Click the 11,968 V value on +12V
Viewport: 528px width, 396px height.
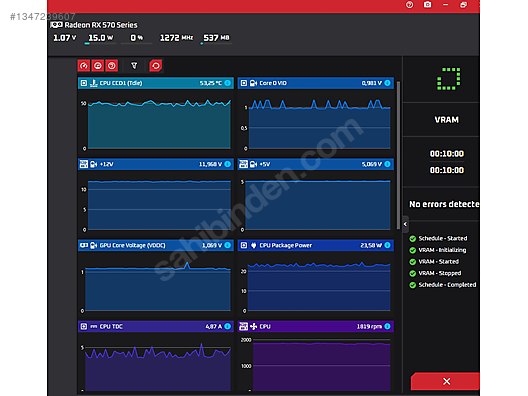(210, 164)
